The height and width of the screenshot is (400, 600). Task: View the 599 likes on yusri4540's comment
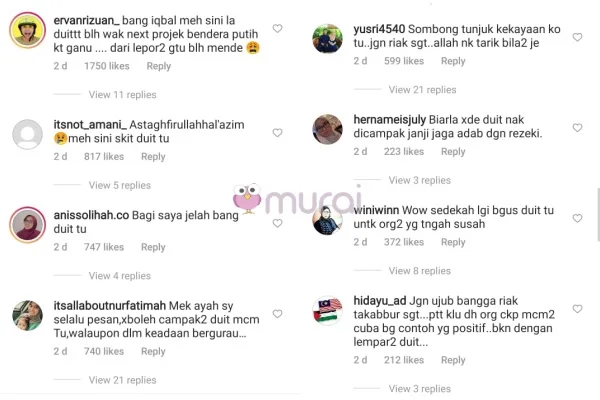pos(404,61)
